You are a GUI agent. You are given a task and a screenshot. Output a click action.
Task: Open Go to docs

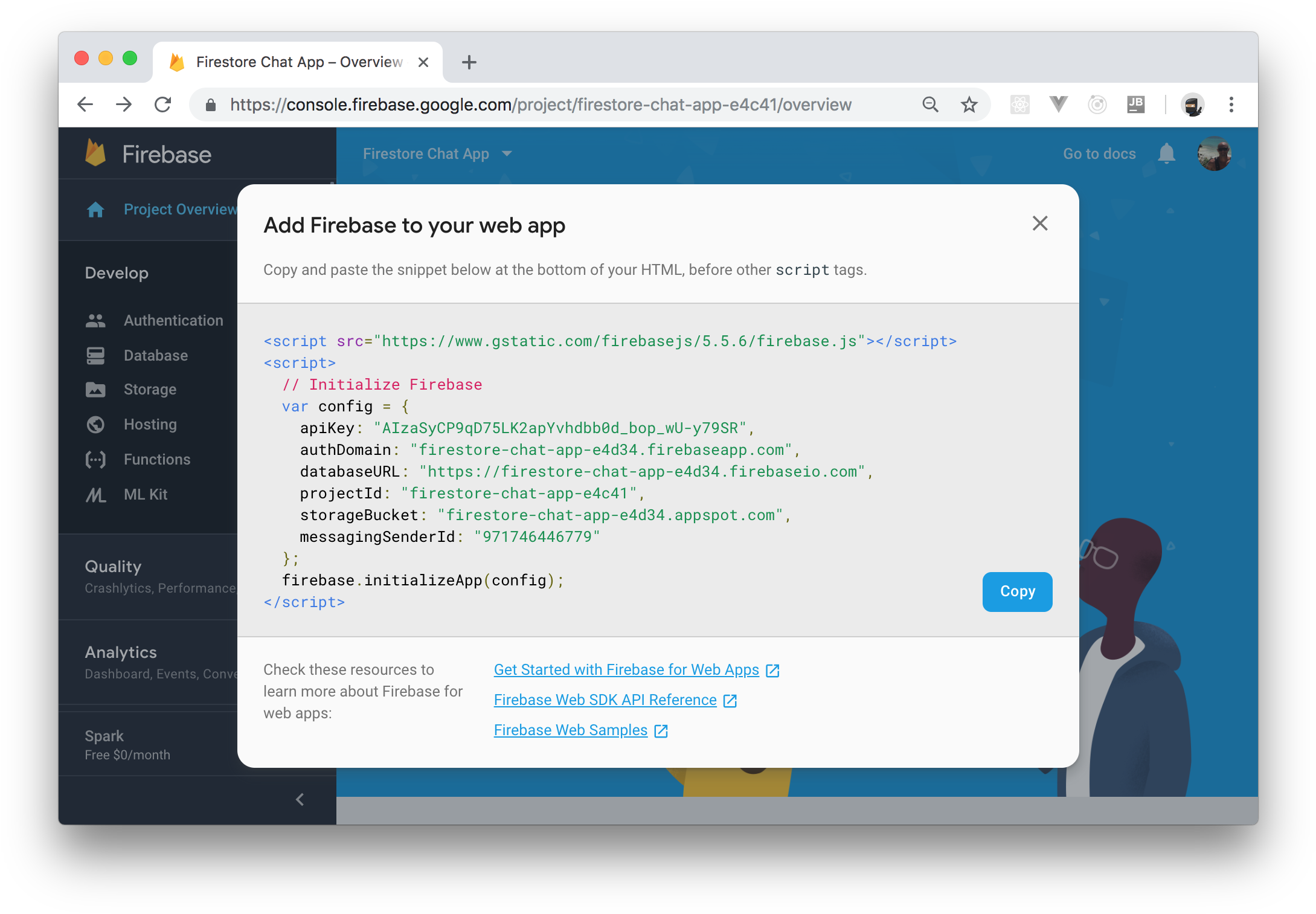pyautogui.click(x=1099, y=153)
